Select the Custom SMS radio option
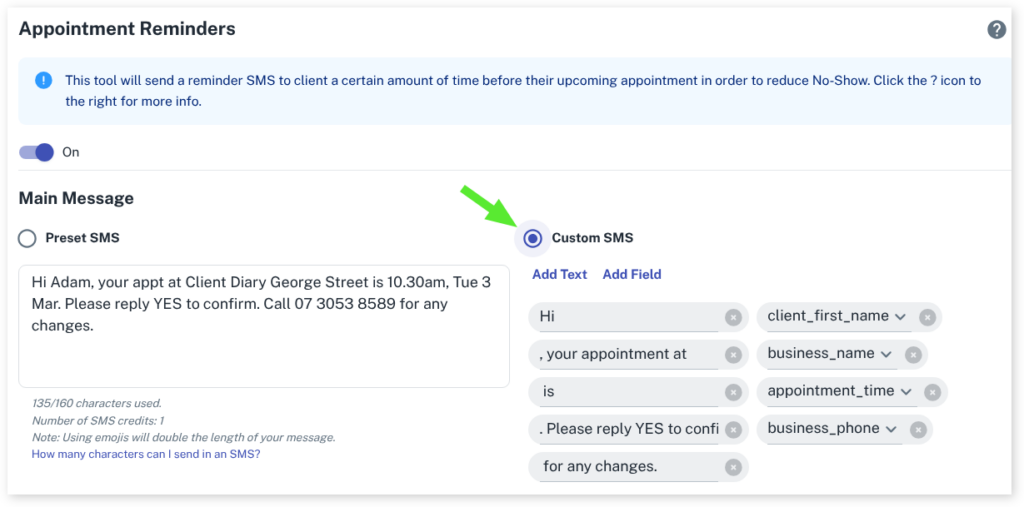1024x507 pixels. point(533,238)
